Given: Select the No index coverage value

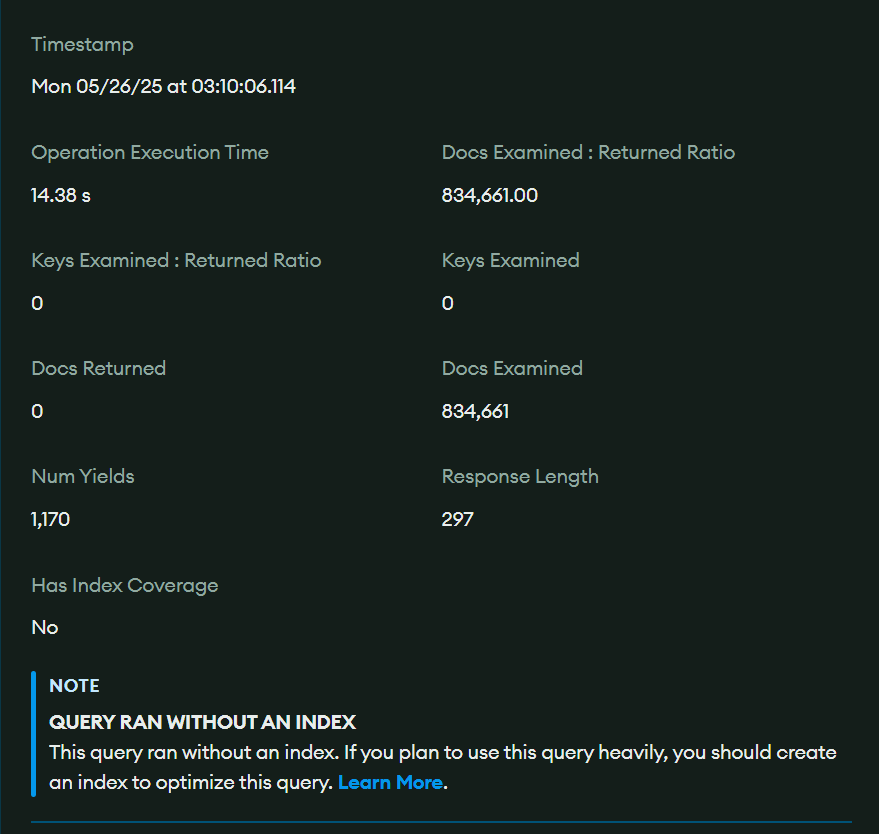Looking at the screenshot, I should point(45,628).
